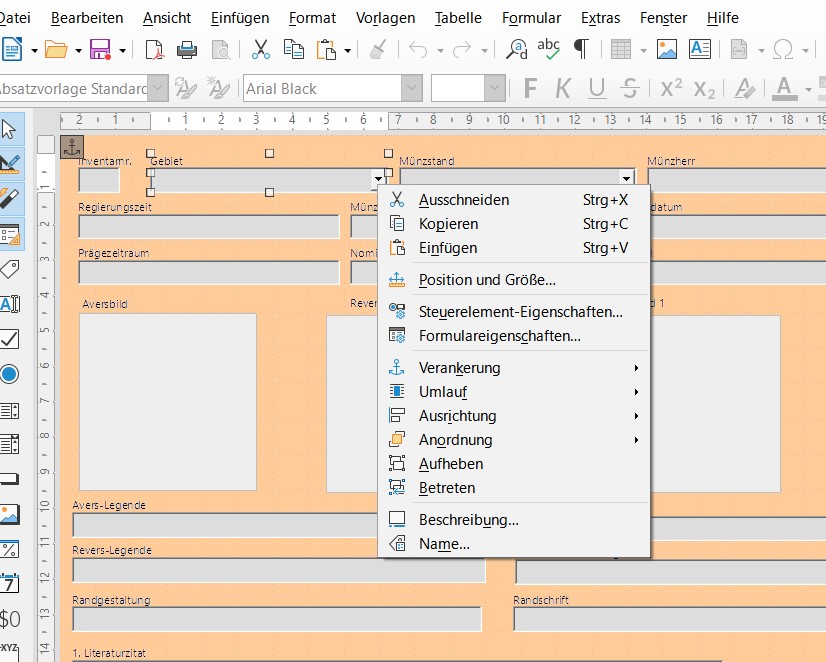Click the Save floppy disk icon
This screenshot has width=826, height=662.
click(x=100, y=50)
